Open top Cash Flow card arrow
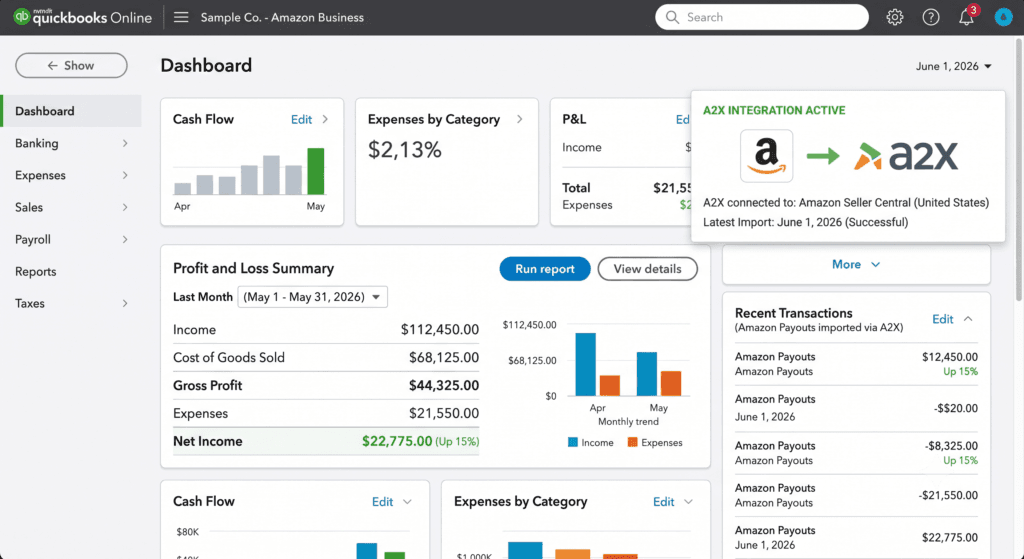 coord(325,120)
